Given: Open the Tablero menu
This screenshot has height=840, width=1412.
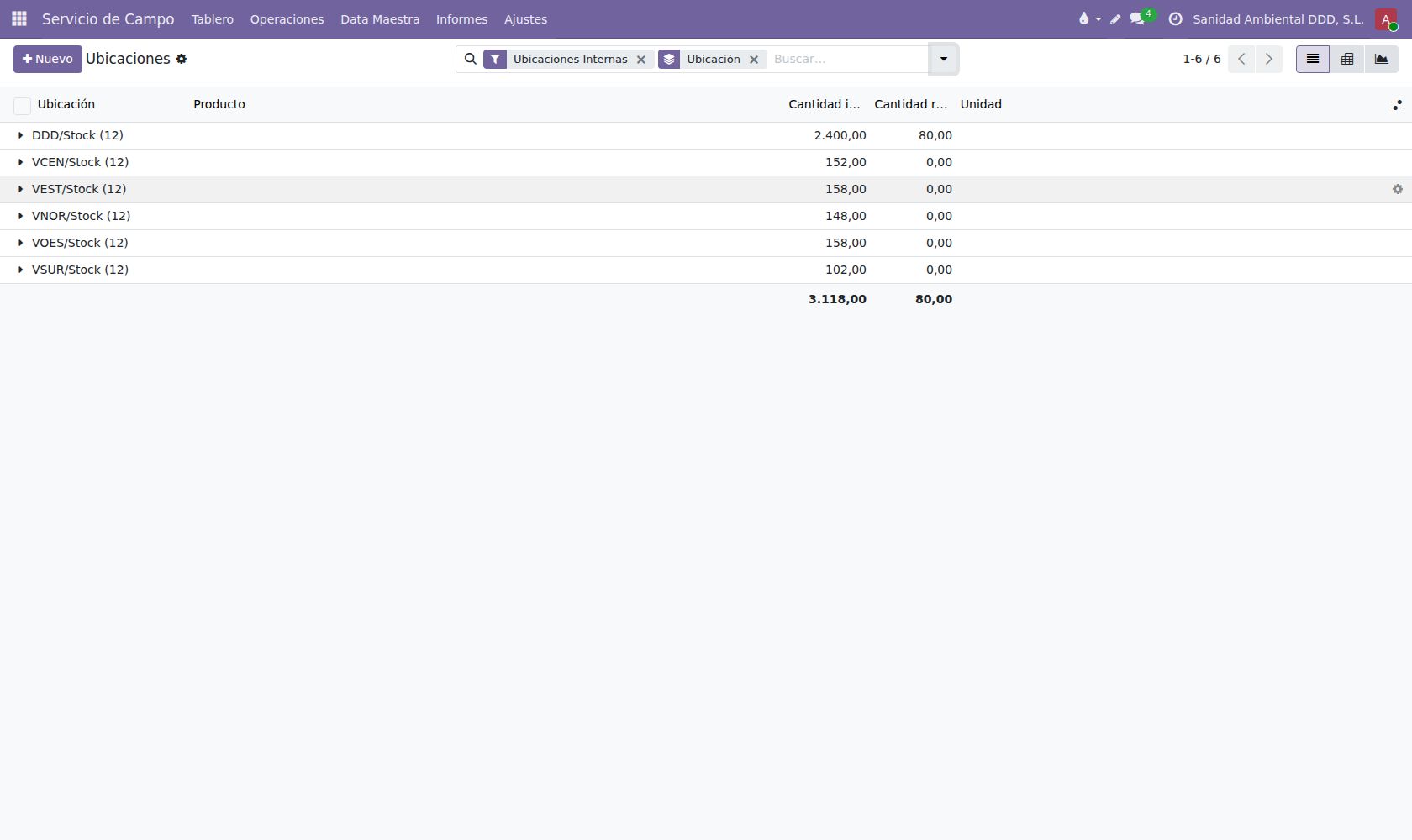Looking at the screenshot, I should point(213,19).
